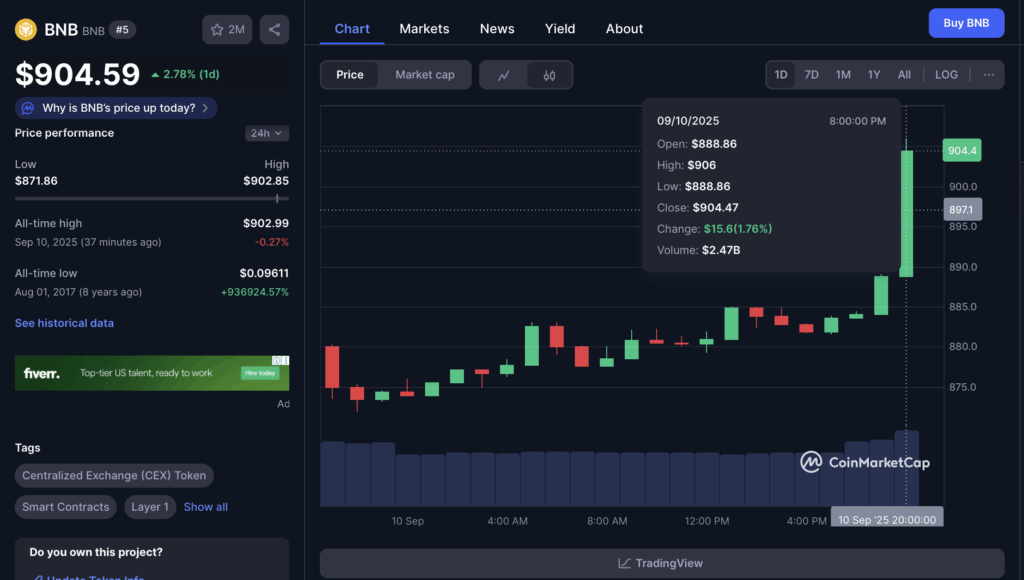Image resolution: width=1024 pixels, height=580 pixels.
Task: Switch to the Markets tab
Action: (424, 29)
